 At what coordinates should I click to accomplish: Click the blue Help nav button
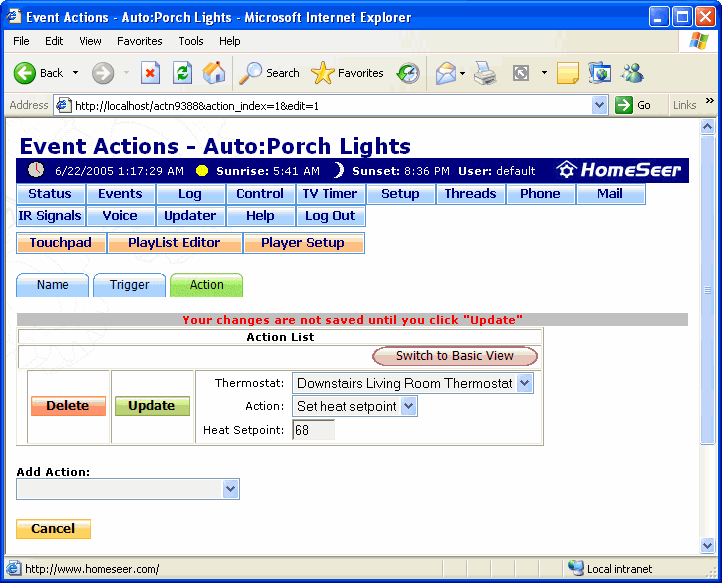[260, 216]
